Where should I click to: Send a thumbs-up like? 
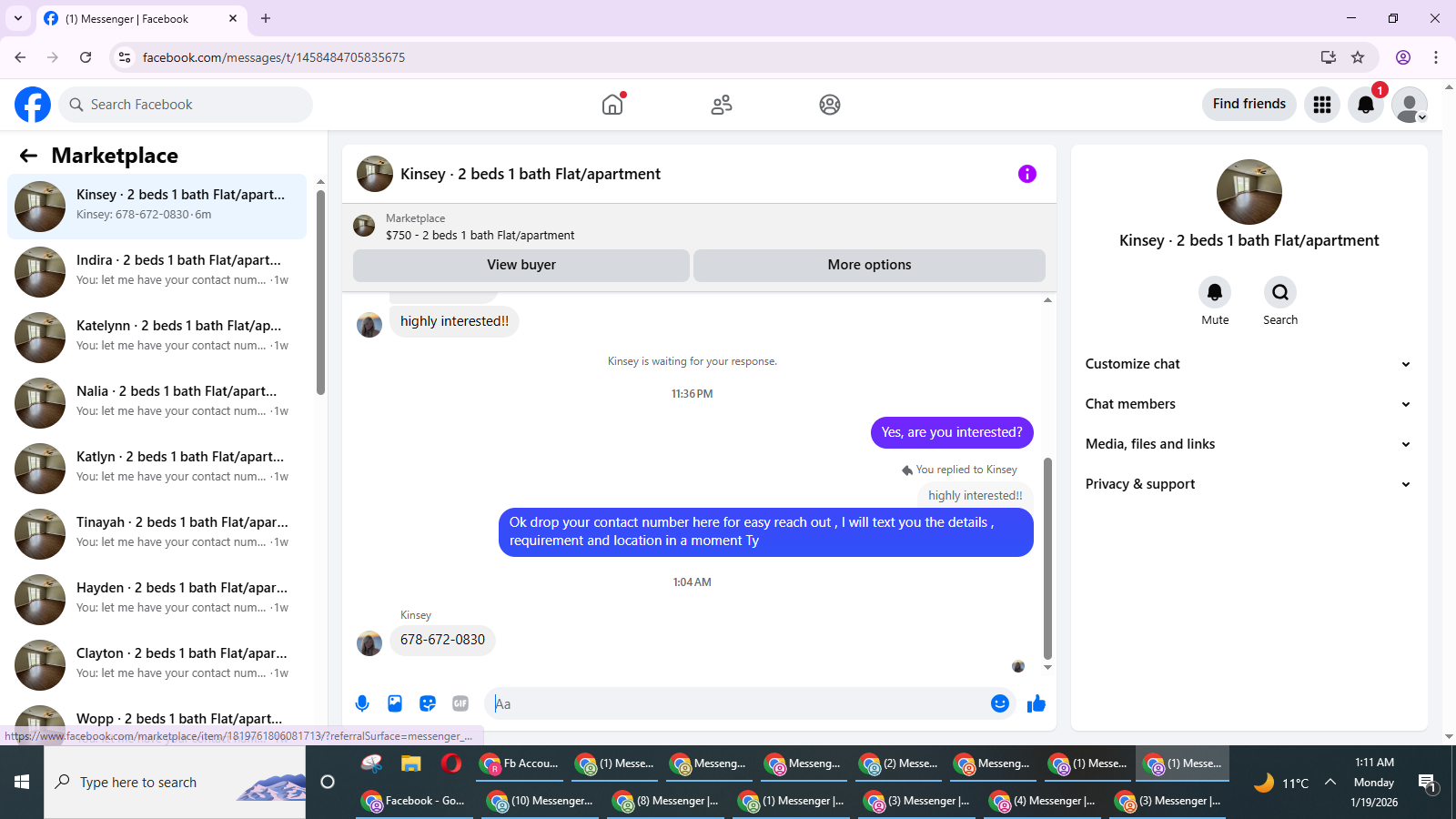coord(1036,703)
